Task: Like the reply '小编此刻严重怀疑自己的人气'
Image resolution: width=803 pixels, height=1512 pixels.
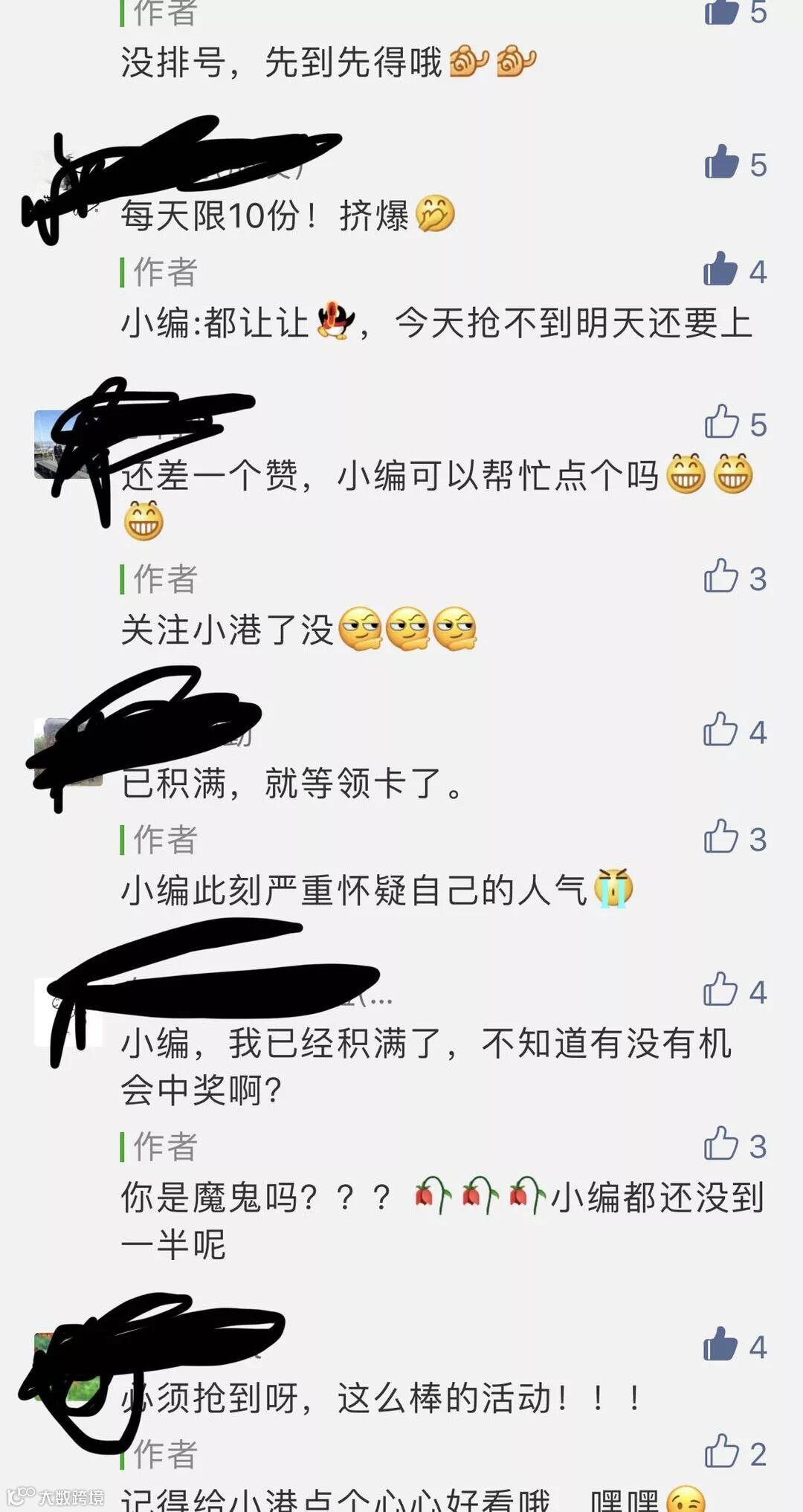Action: [720, 837]
